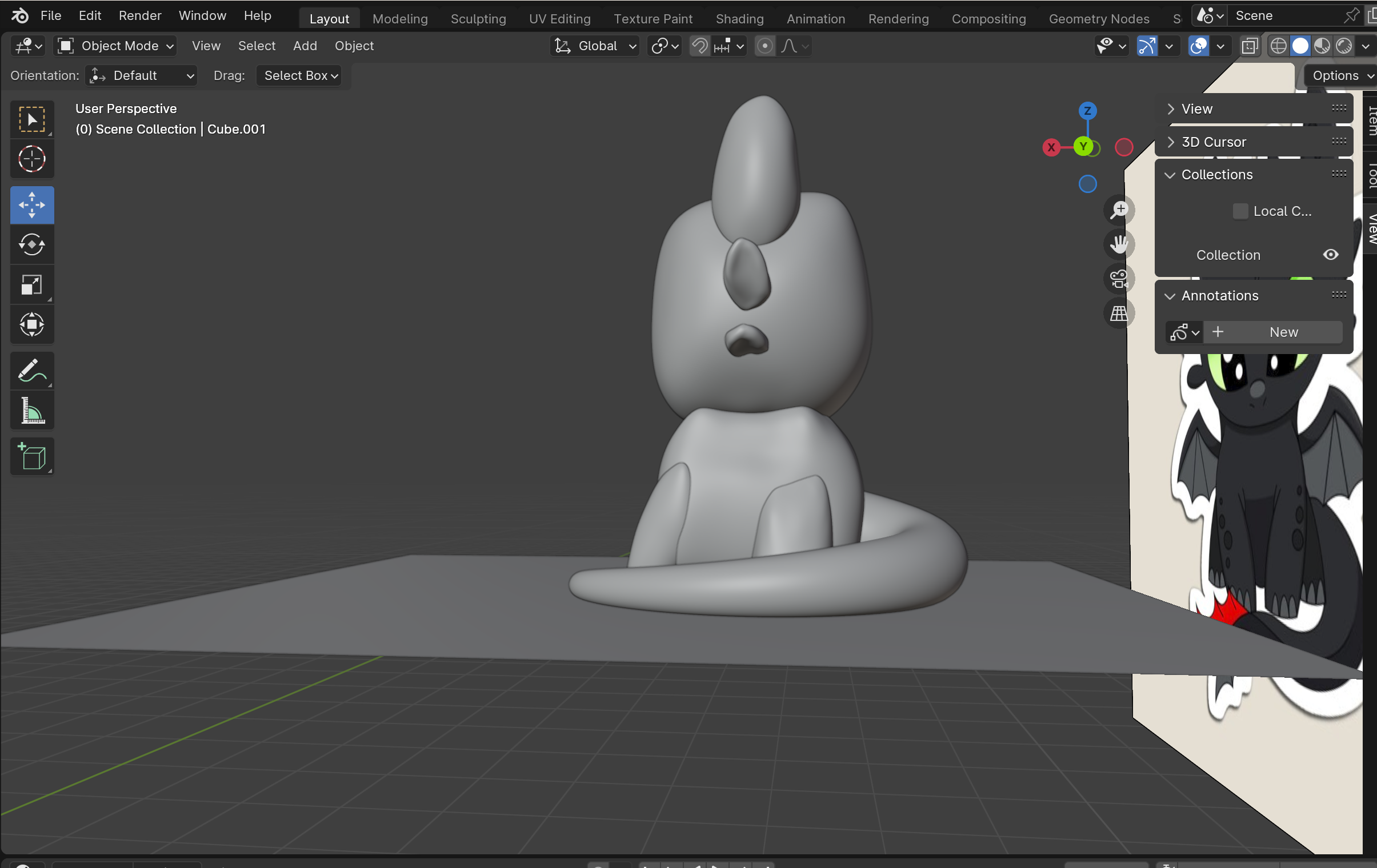Switch to the Modeling workspace tab
Screen dimensions: 1377x868
tap(400, 19)
